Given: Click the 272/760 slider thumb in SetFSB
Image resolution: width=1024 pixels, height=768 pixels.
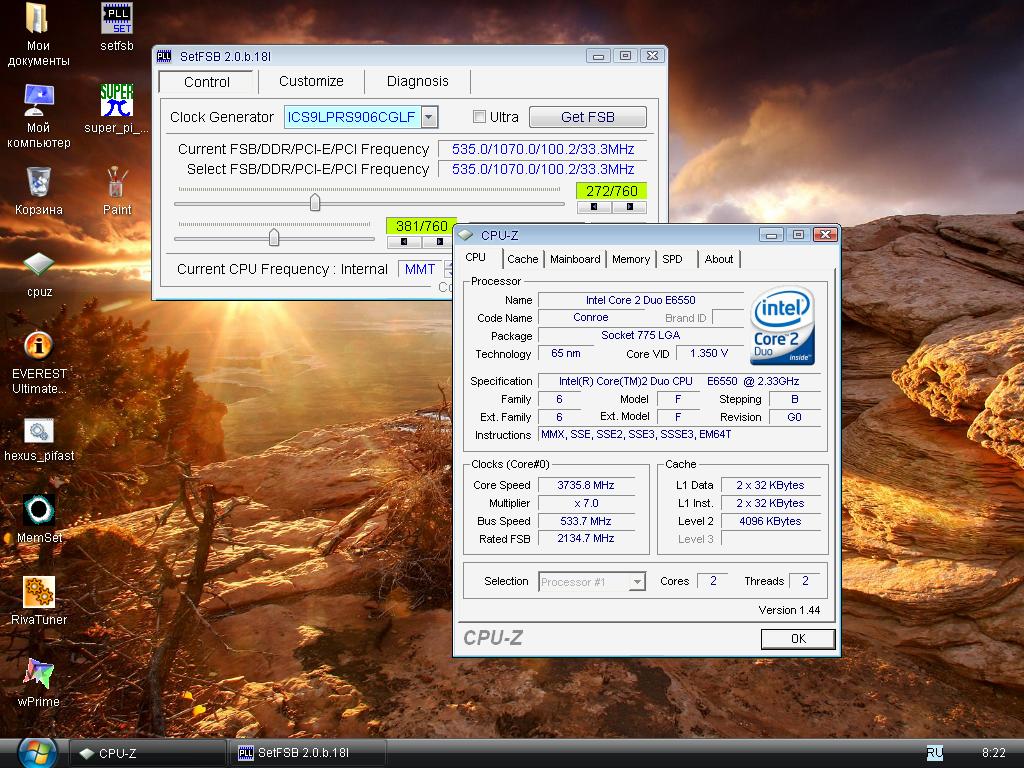Looking at the screenshot, I should coord(315,202).
